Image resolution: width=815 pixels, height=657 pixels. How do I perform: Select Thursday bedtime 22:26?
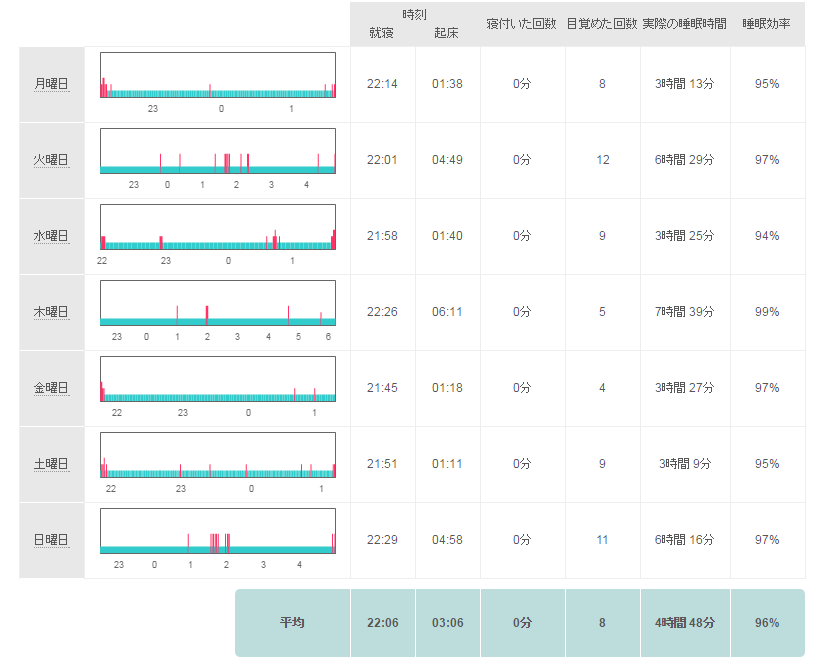pos(382,312)
